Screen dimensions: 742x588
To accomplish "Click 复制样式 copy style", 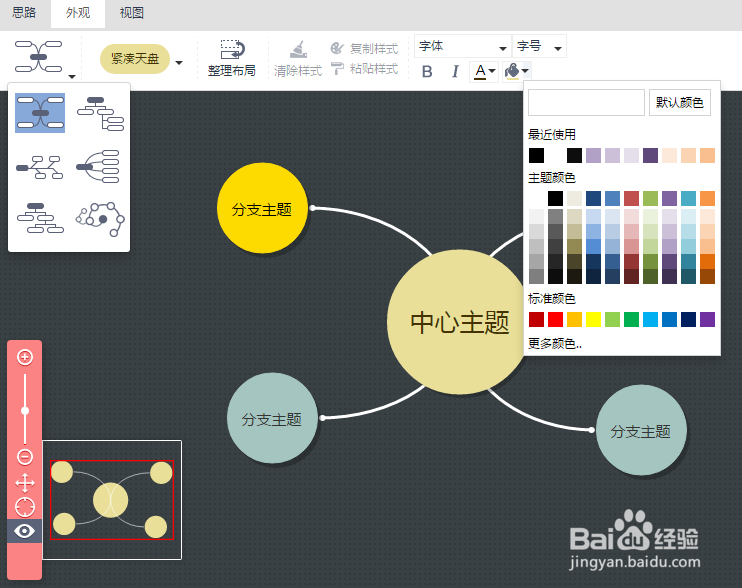I will 364,48.
